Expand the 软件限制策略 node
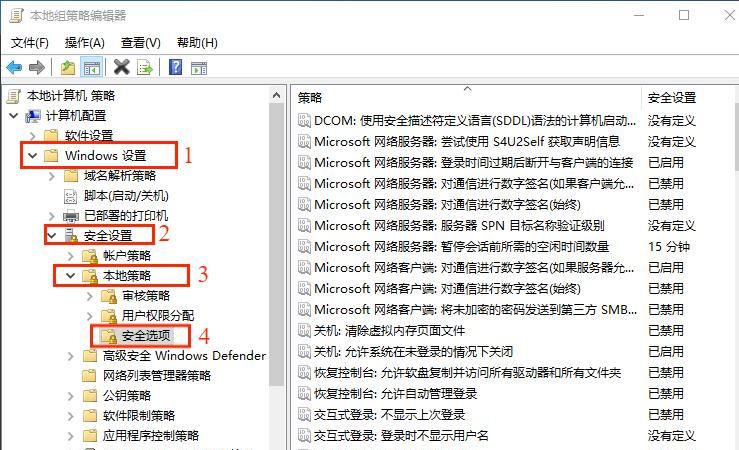This screenshot has height=450, width=739. pos(70,416)
